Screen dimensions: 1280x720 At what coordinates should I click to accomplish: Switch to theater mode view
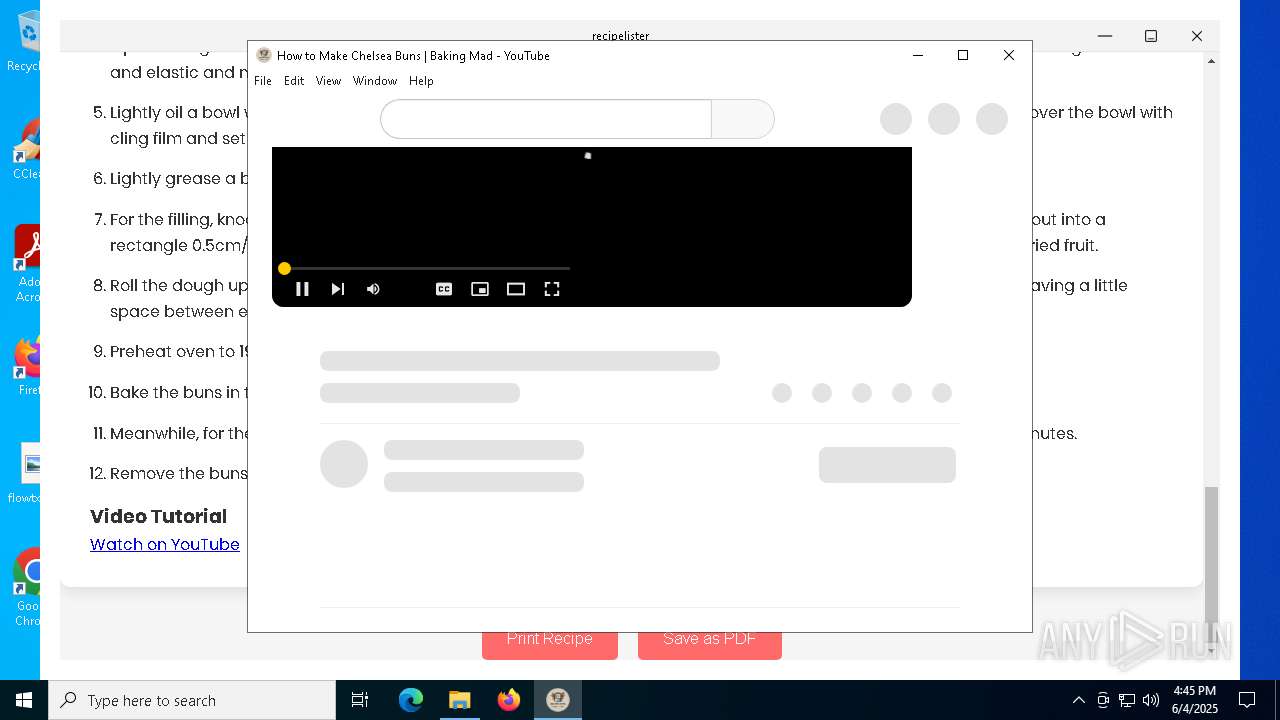pos(516,289)
